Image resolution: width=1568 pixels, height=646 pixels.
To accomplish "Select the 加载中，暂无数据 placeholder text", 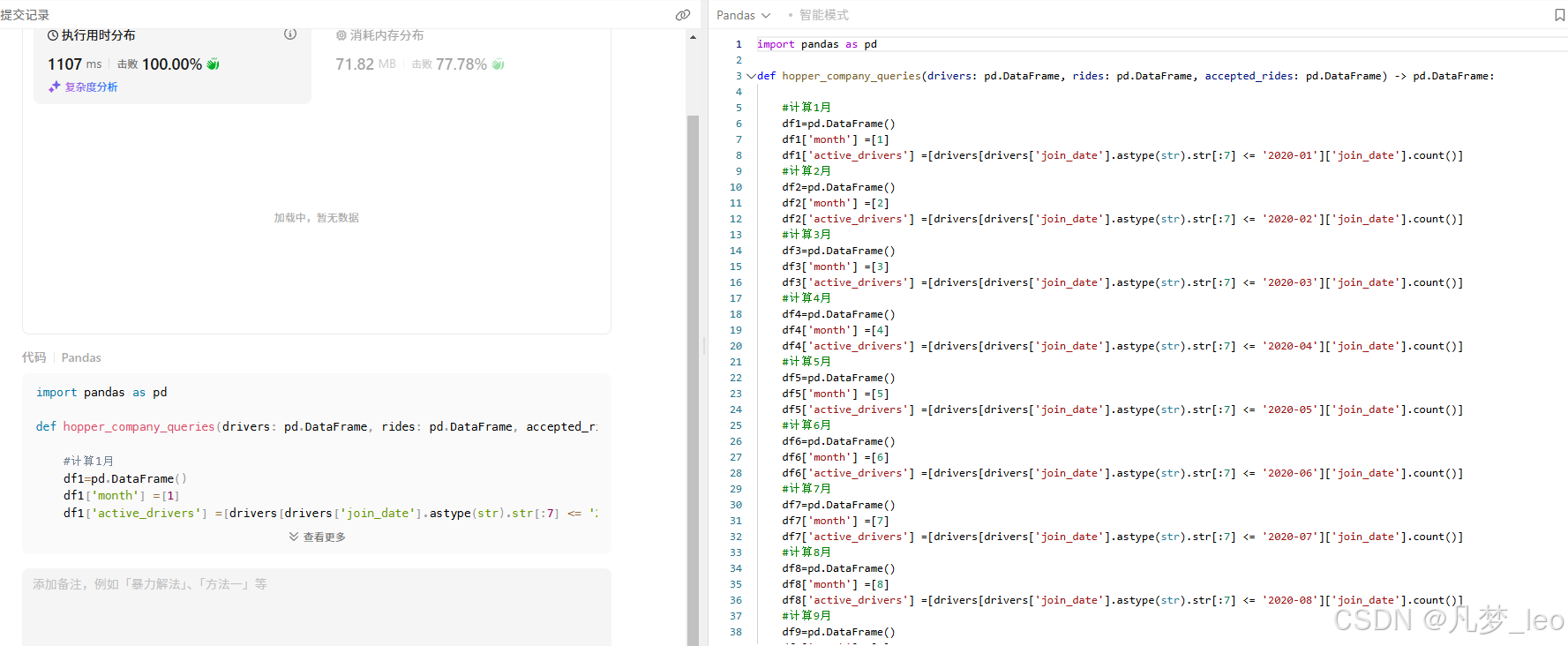I will click(x=316, y=218).
